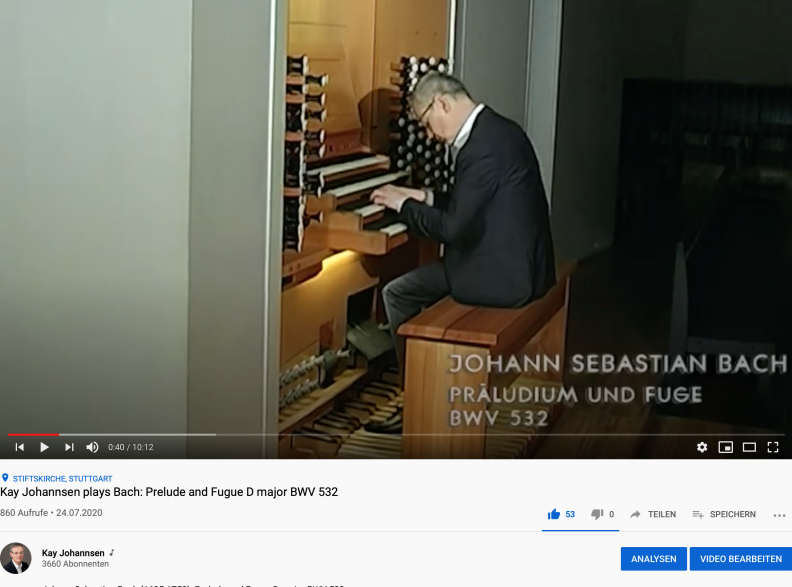Open Kay Johannsen channel name

(x=73, y=553)
